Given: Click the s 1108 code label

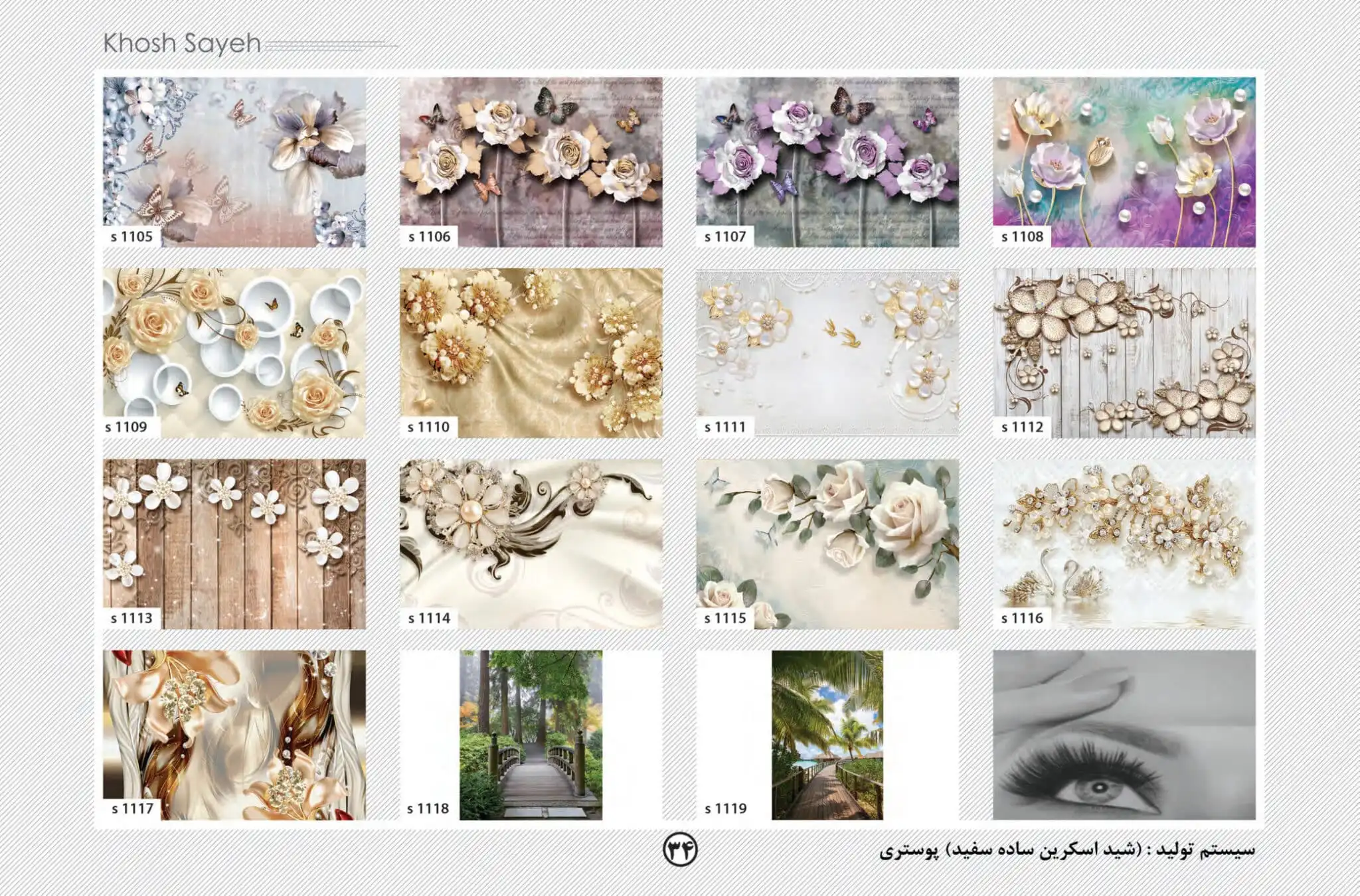Looking at the screenshot, I should coord(1022,236).
